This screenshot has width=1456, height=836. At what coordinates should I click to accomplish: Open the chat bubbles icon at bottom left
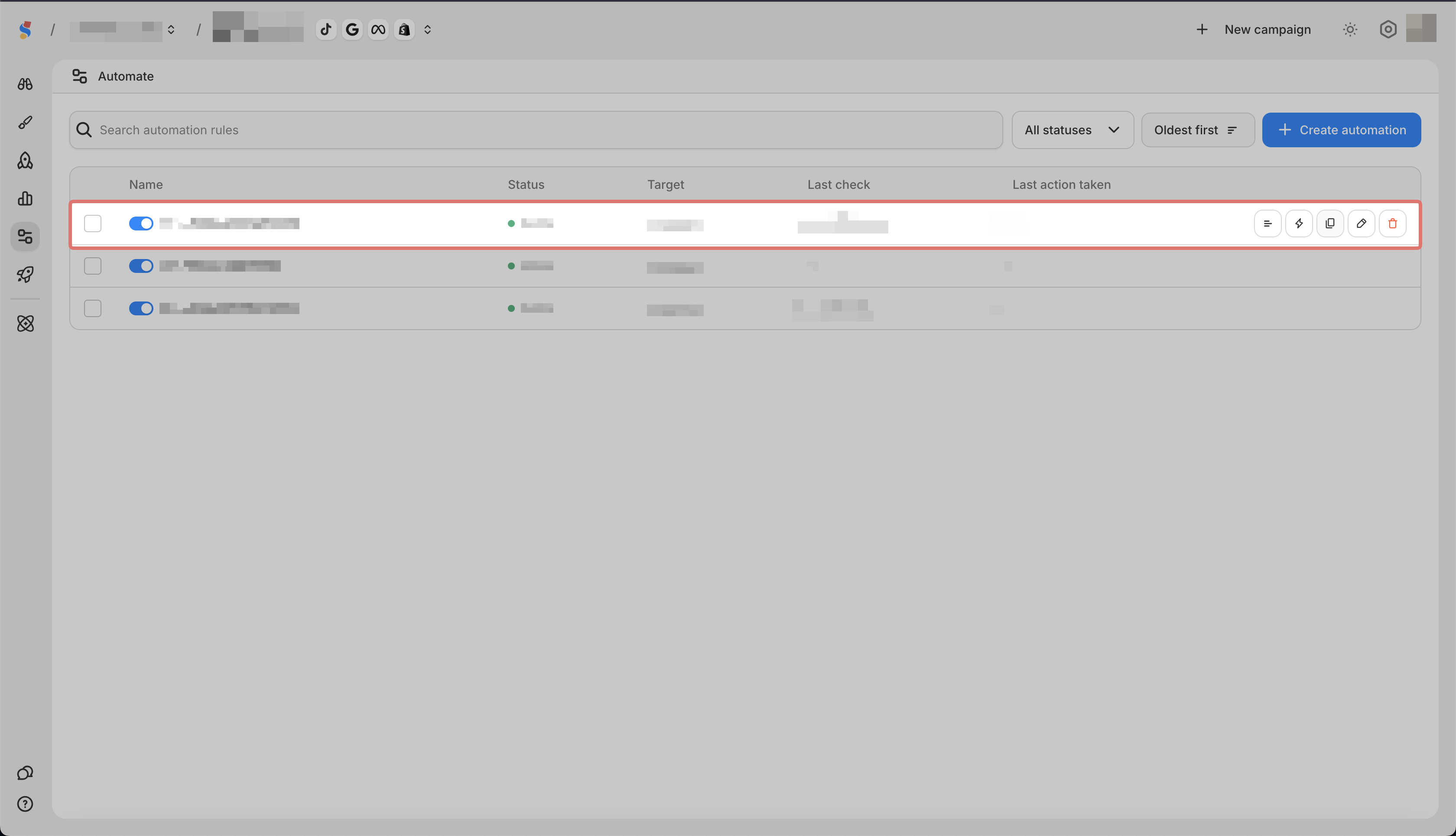25,773
